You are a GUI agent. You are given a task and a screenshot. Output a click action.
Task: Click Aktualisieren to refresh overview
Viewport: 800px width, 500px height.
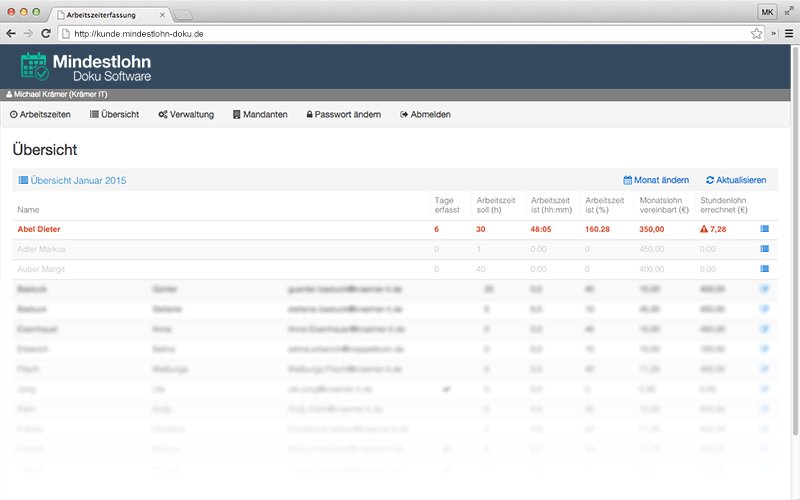(x=736, y=180)
